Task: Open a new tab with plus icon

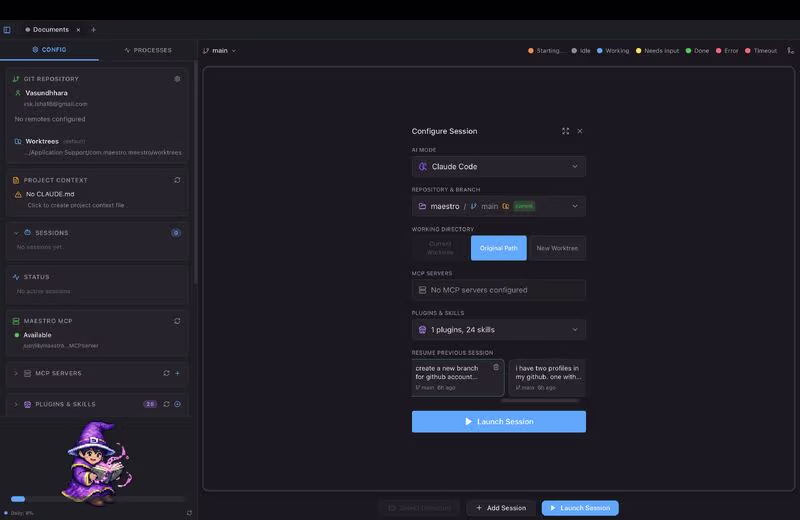Action: [x=93, y=30]
